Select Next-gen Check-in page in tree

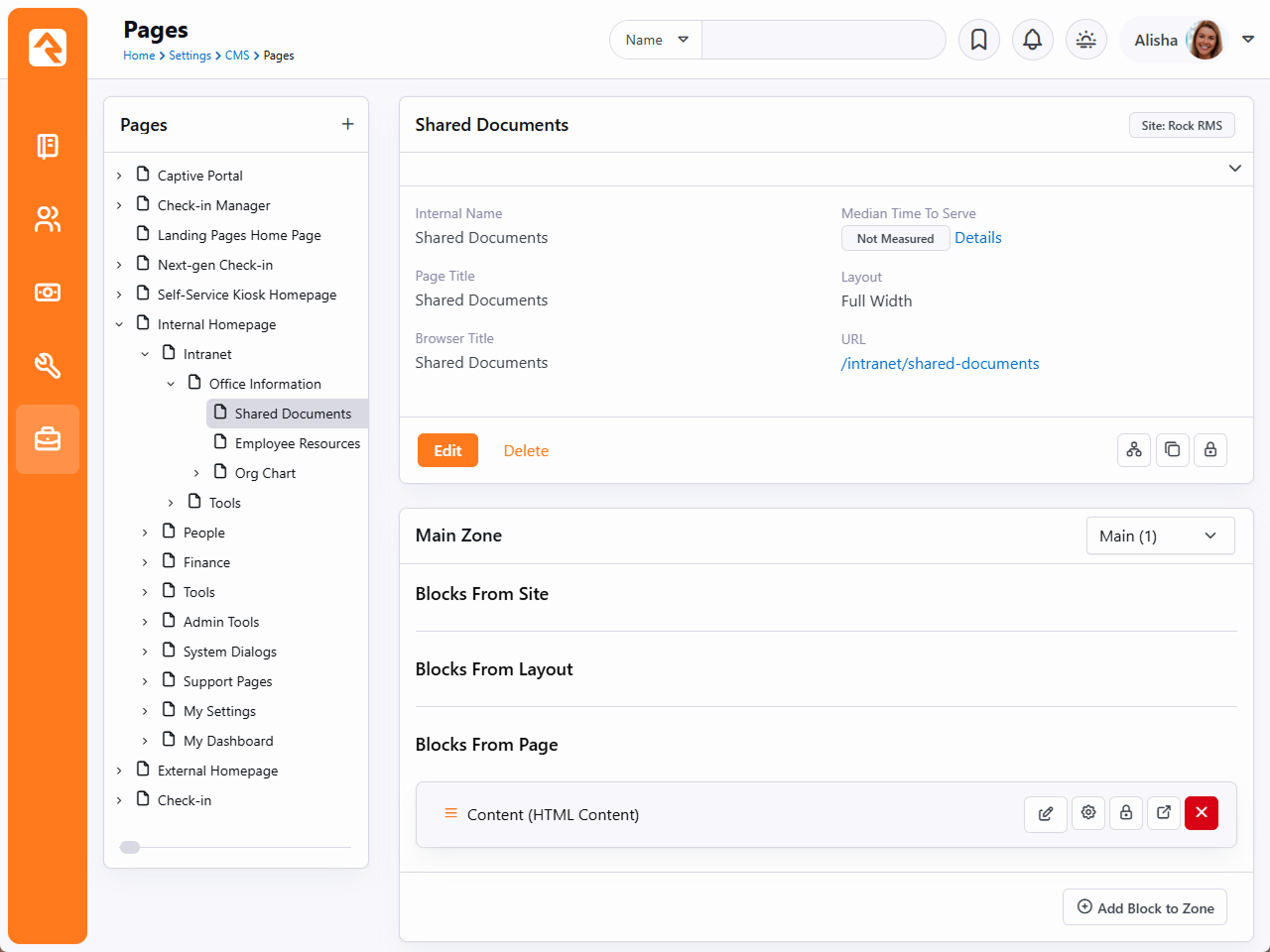(215, 265)
